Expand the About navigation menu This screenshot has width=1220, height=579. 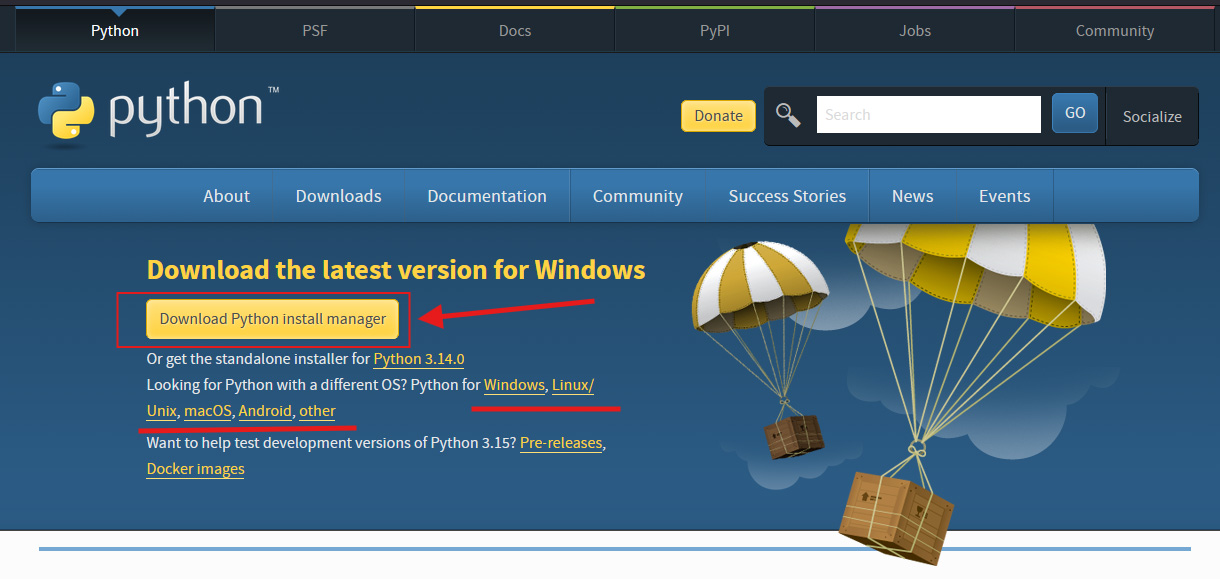(x=226, y=196)
